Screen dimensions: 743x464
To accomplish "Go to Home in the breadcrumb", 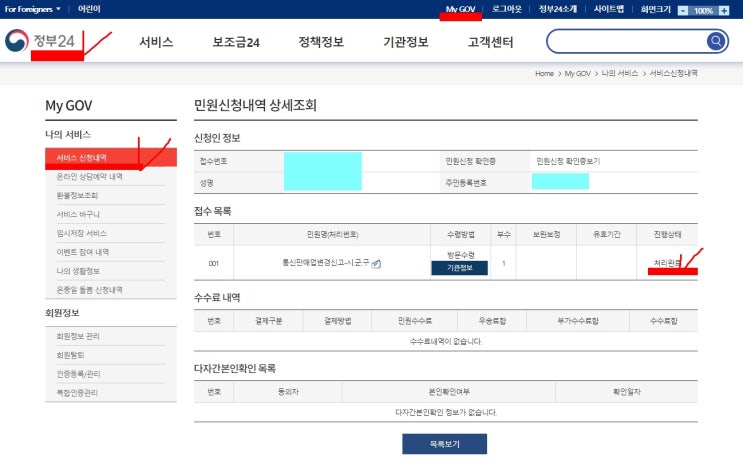I will click(544, 73).
